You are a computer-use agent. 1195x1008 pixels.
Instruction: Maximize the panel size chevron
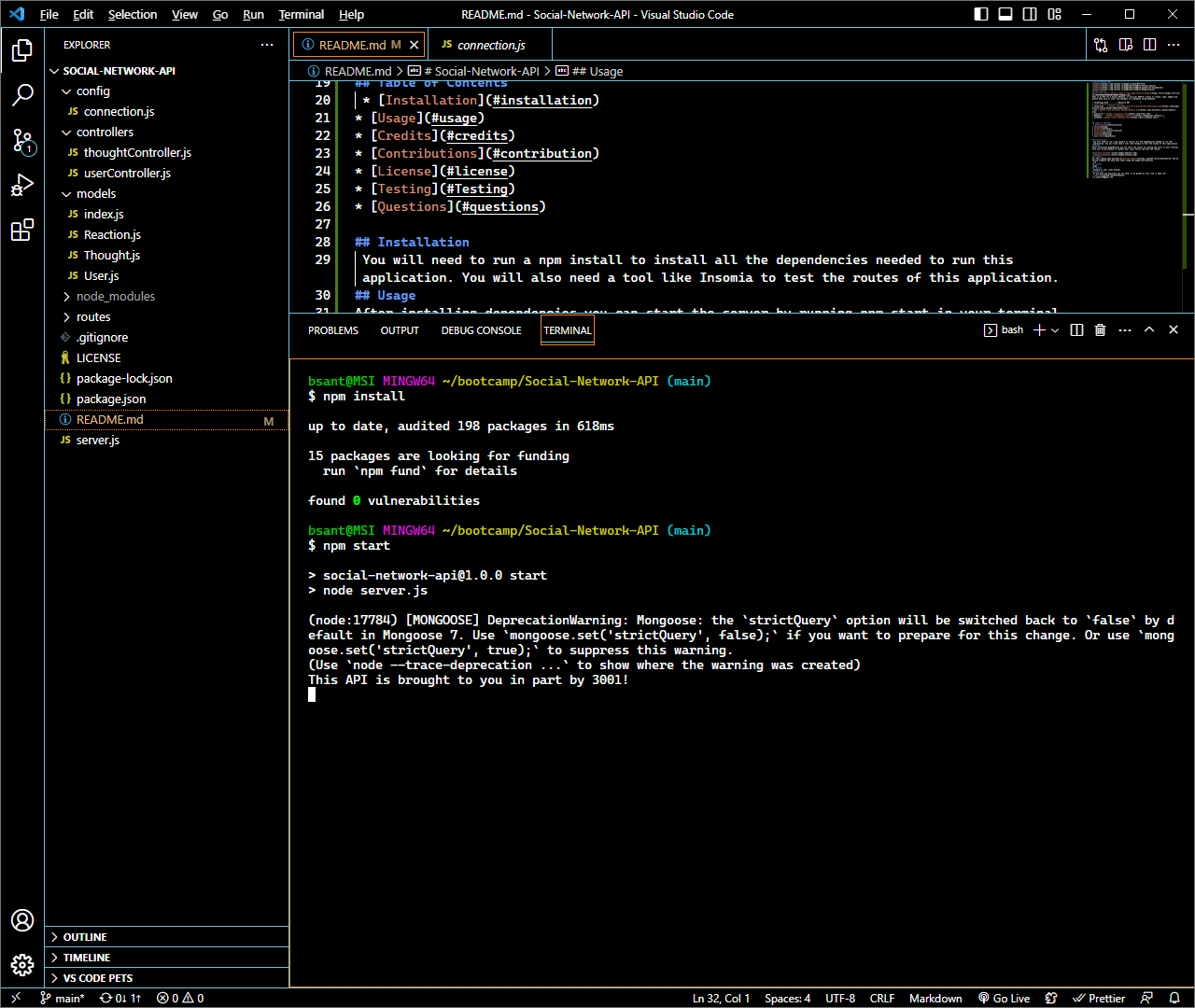[1149, 330]
